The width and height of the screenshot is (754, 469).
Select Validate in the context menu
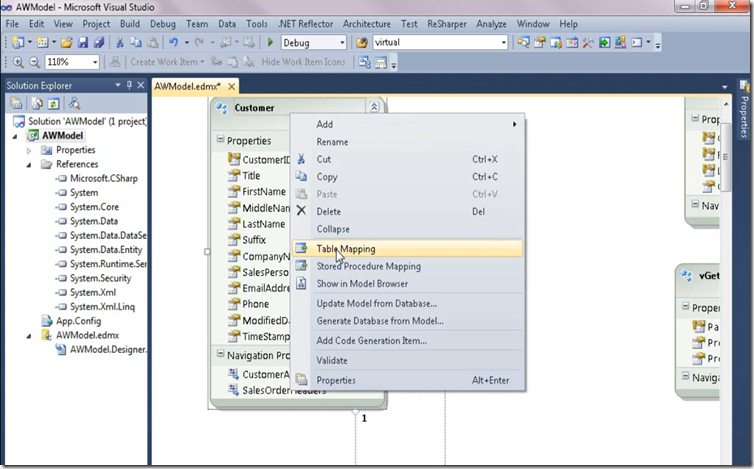point(408,360)
